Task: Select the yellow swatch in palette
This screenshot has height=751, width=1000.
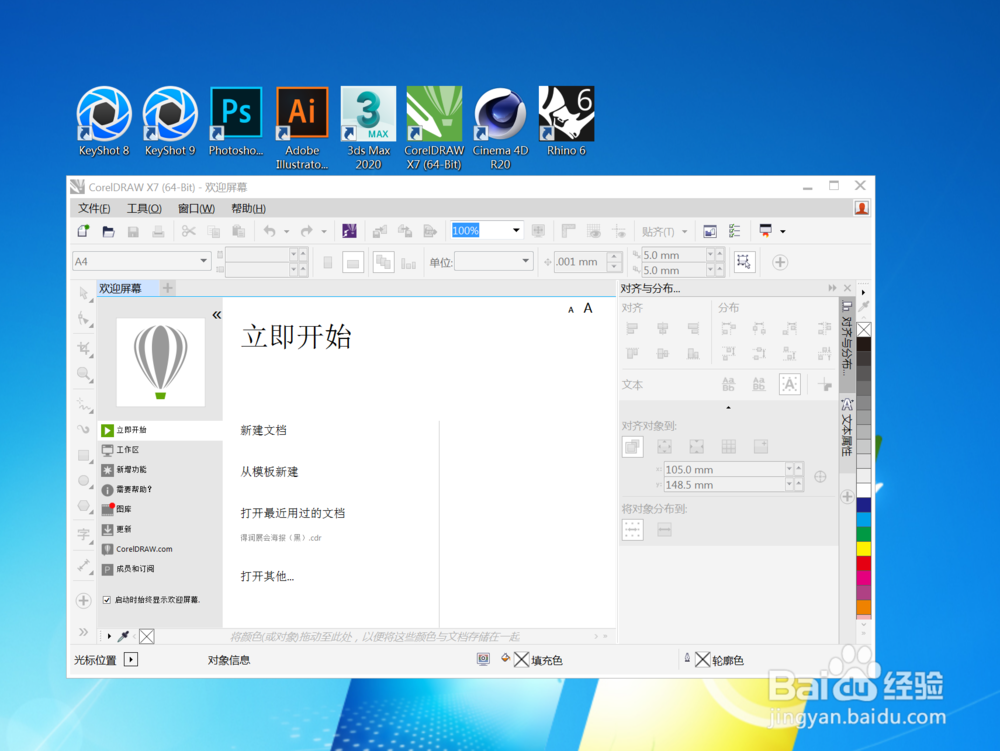Action: coord(864,548)
